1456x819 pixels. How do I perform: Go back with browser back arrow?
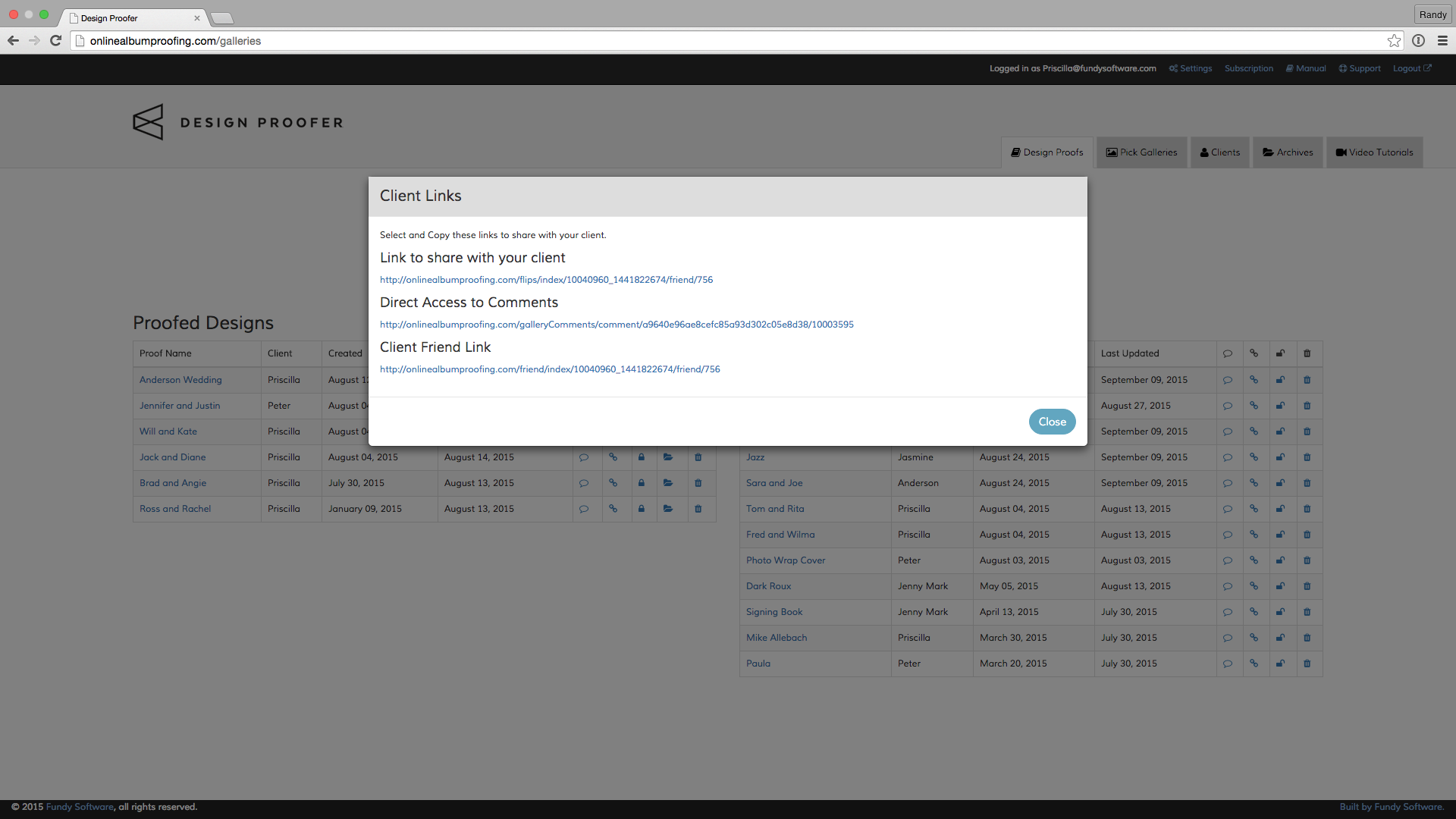pos(13,41)
